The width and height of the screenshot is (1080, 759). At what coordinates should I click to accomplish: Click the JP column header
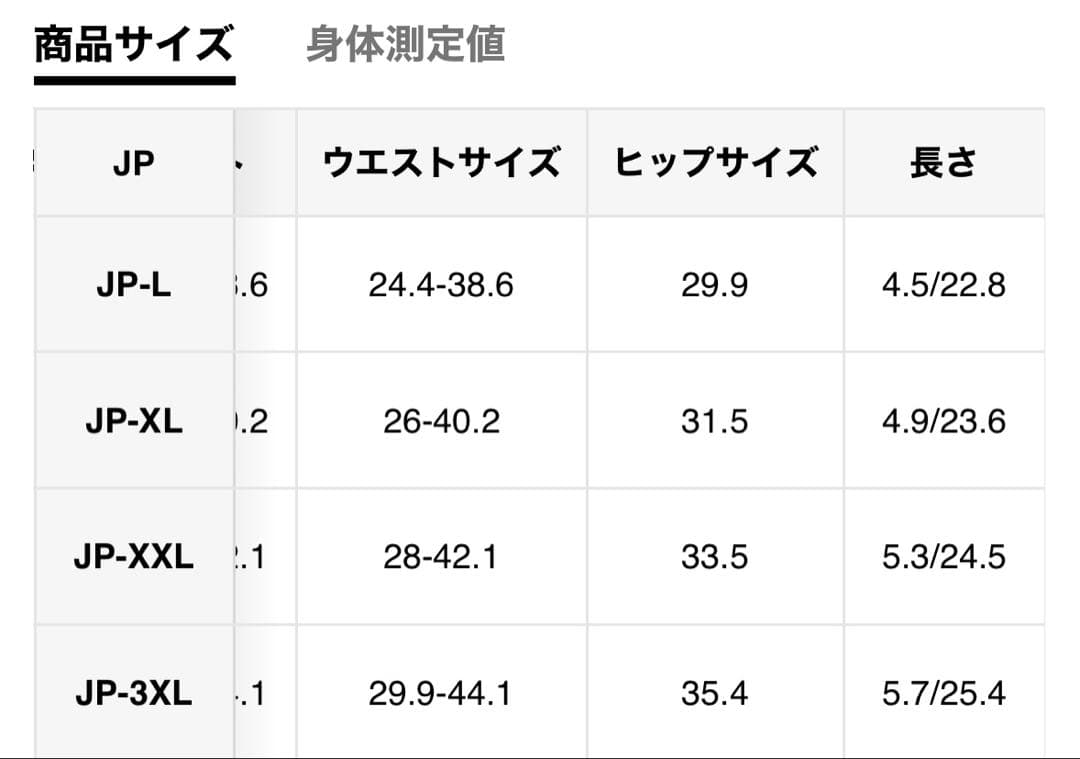[134, 163]
